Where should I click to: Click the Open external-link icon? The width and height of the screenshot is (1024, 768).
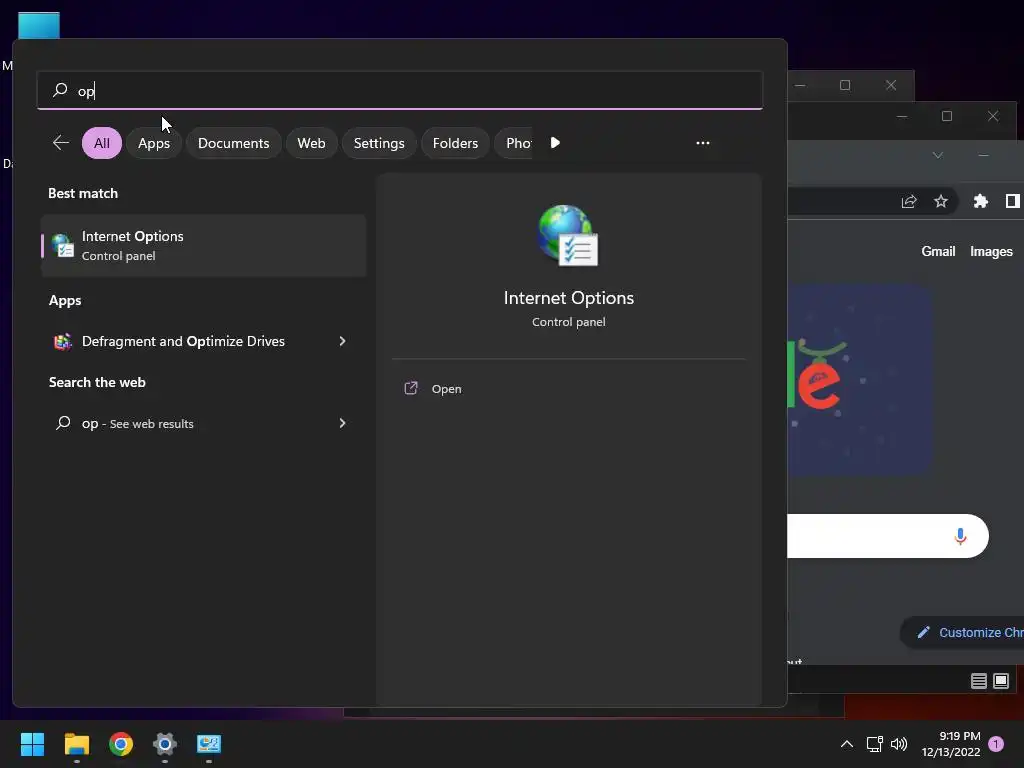coord(411,388)
